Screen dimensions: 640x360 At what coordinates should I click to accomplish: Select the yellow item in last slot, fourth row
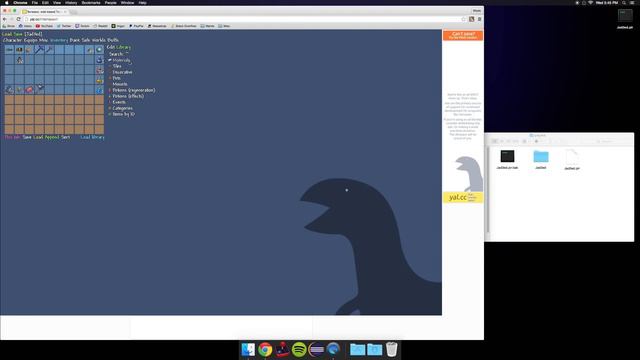[x=99, y=80]
